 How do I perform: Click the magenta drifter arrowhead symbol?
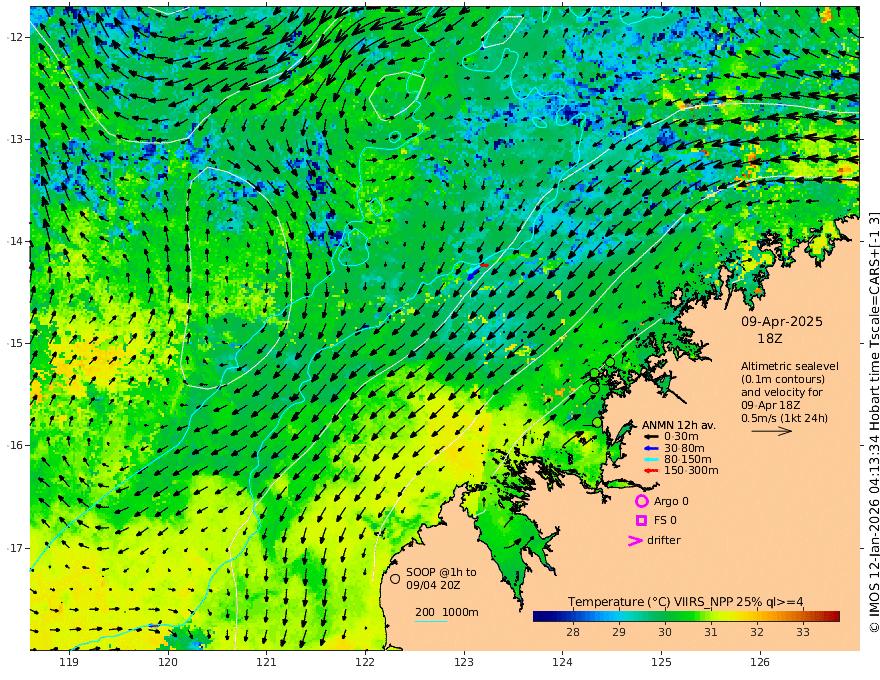click(x=635, y=541)
